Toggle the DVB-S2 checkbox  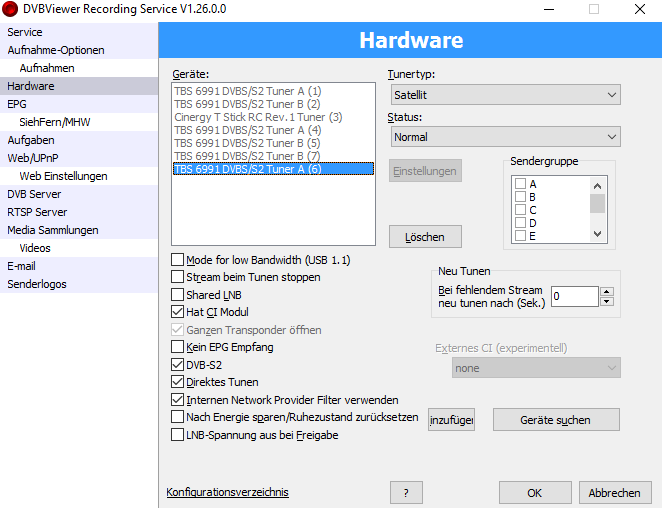pos(178,365)
